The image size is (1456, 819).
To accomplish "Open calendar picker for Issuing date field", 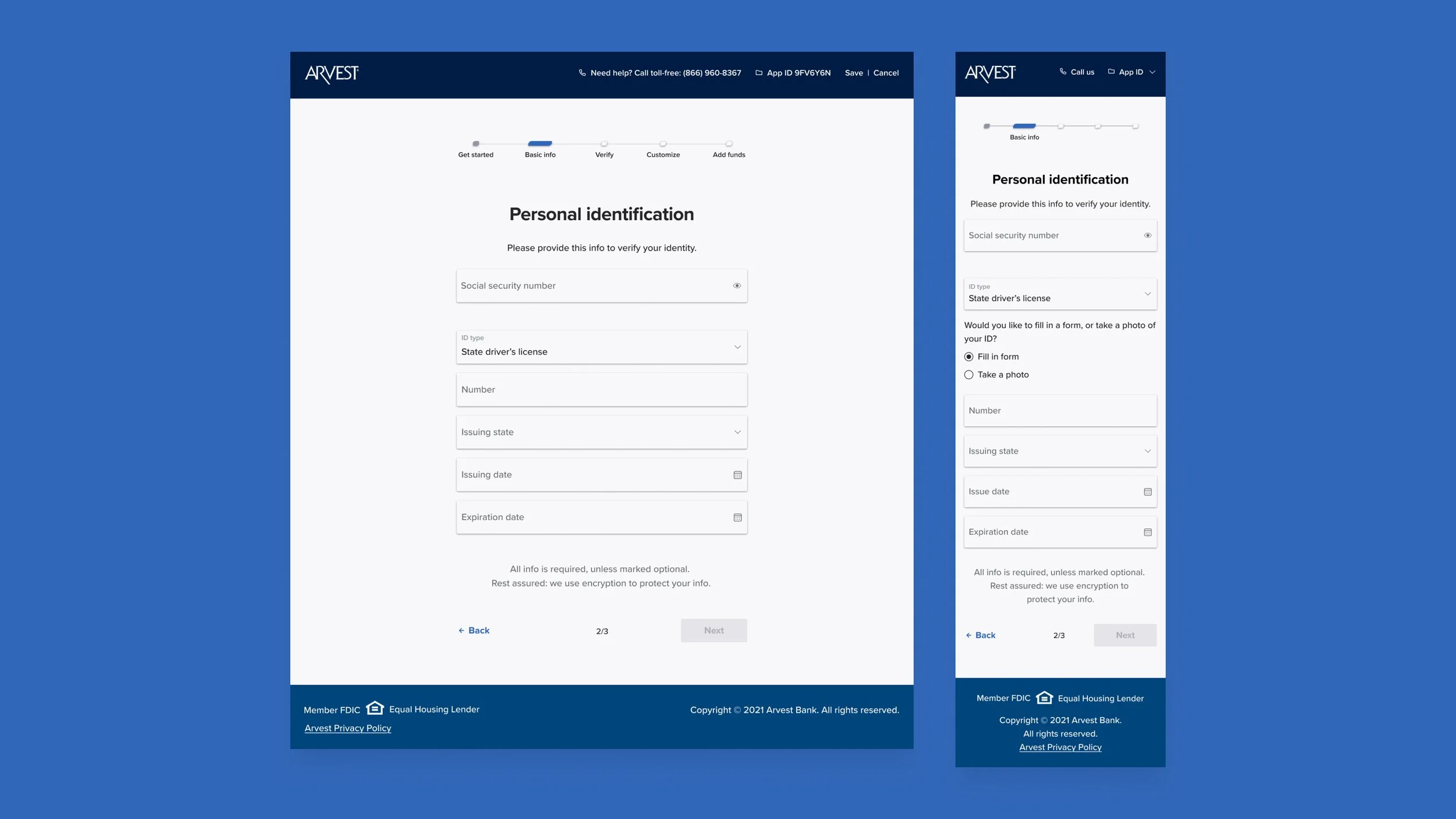I will click(737, 475).
